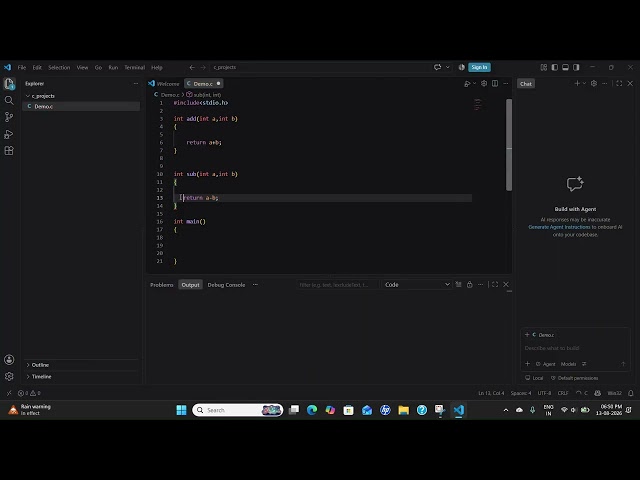
Task: Open the Extensions view
Action: tap(9, 151)
